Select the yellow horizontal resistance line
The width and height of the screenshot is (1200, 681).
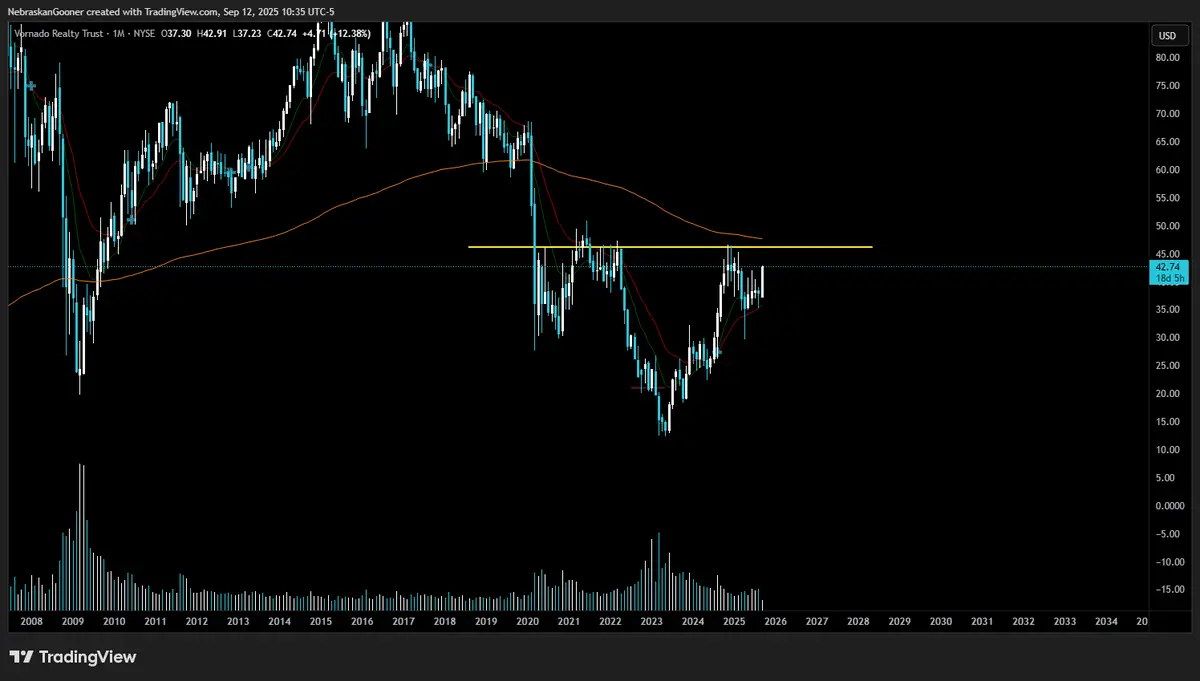(x=670, y=247)
